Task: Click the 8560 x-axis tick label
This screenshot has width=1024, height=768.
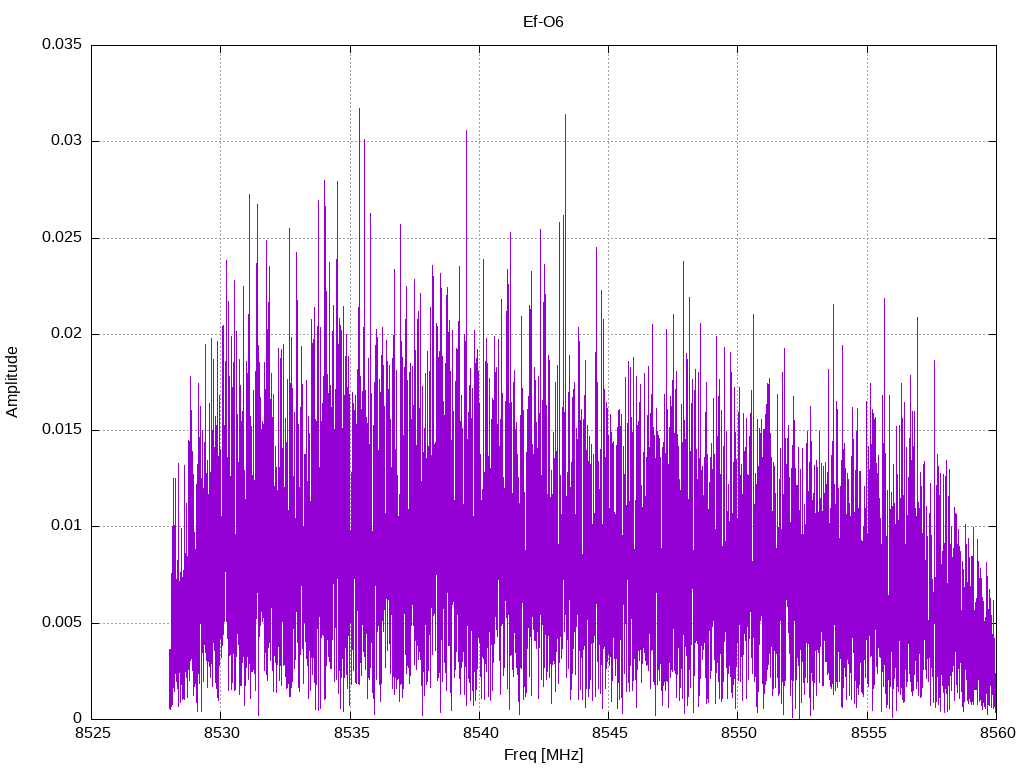Action: point(998,733)
